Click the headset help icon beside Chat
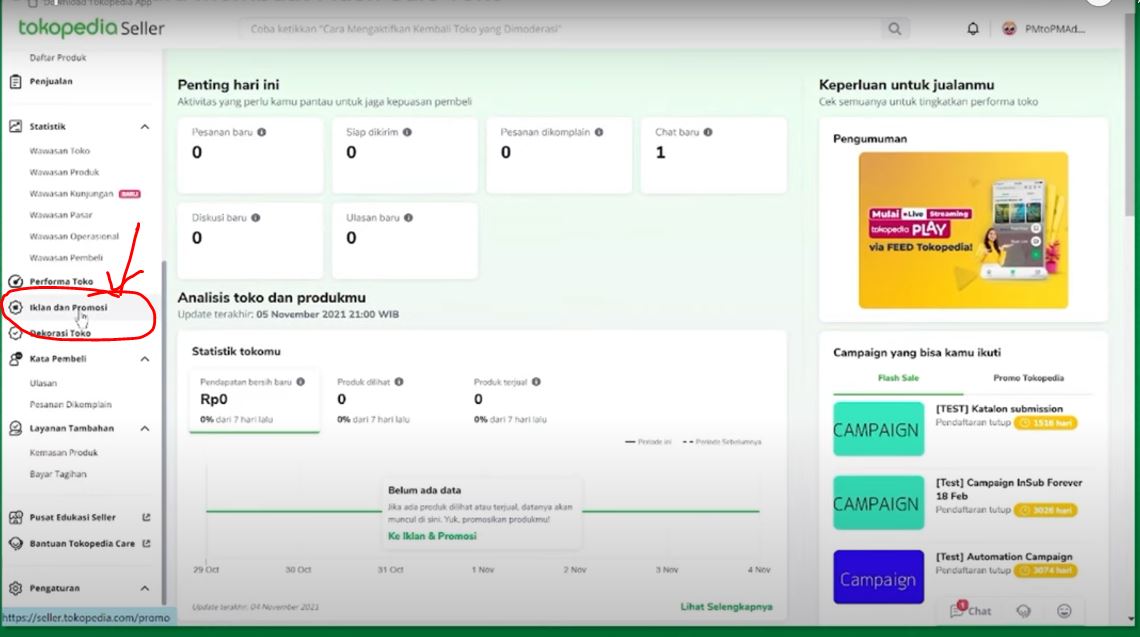This screenshot has width=1140, height=637. click(x=1024, y=610)
